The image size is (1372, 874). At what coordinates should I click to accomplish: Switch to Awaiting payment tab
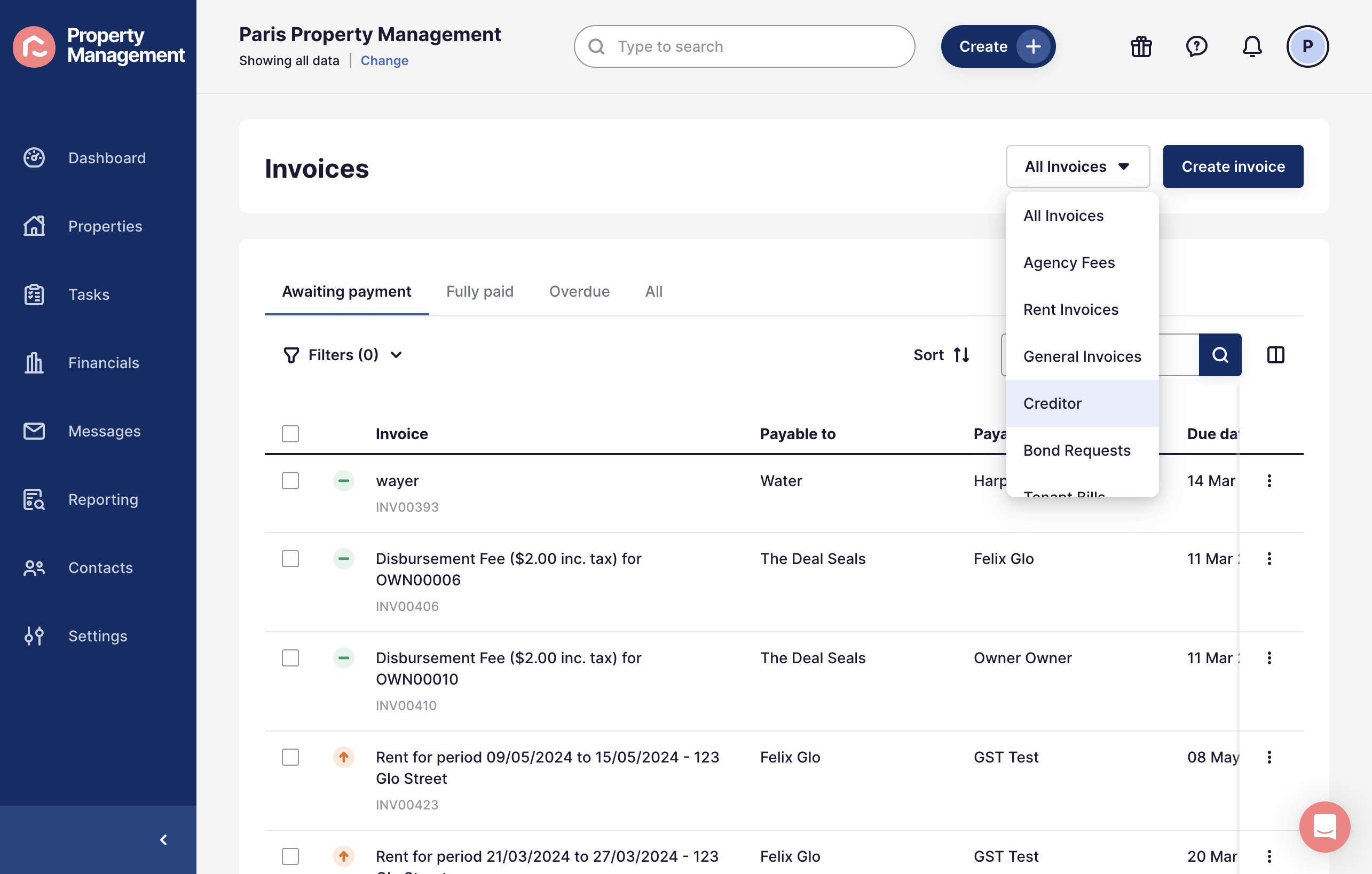(x=346, y=291)
